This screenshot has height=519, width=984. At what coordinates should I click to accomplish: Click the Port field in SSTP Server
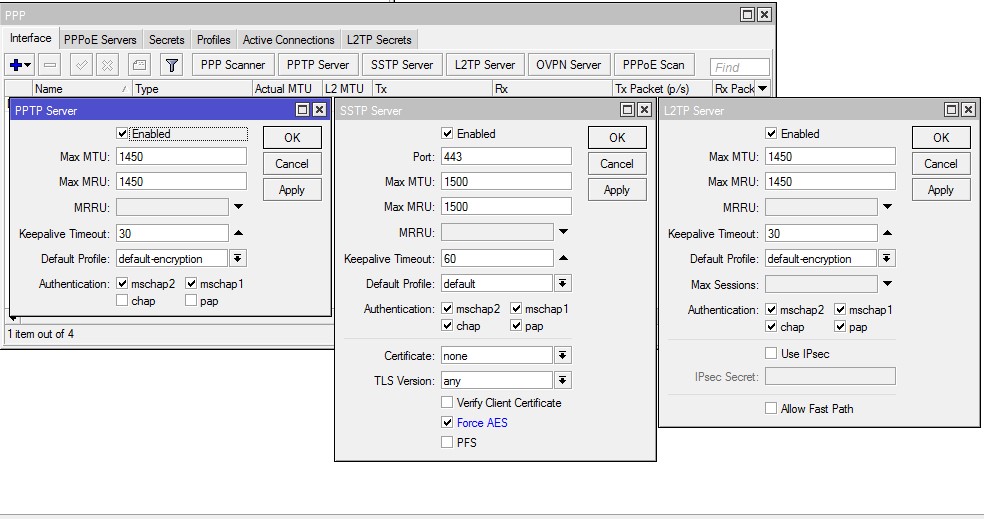coord(506,156)
